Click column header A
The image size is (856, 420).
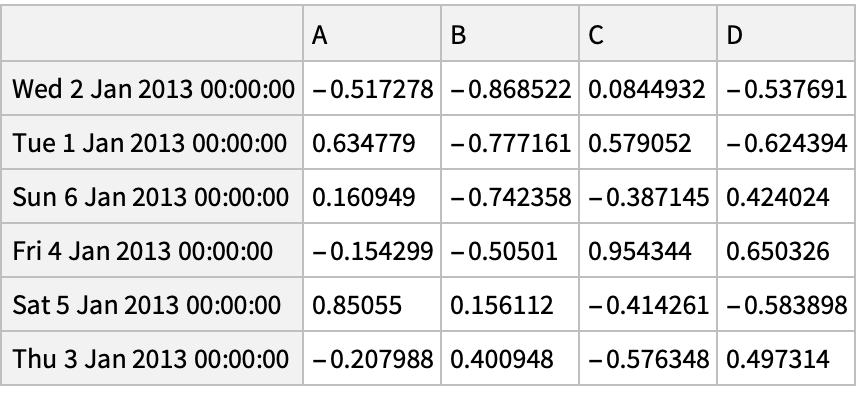[x=372, y=36]
